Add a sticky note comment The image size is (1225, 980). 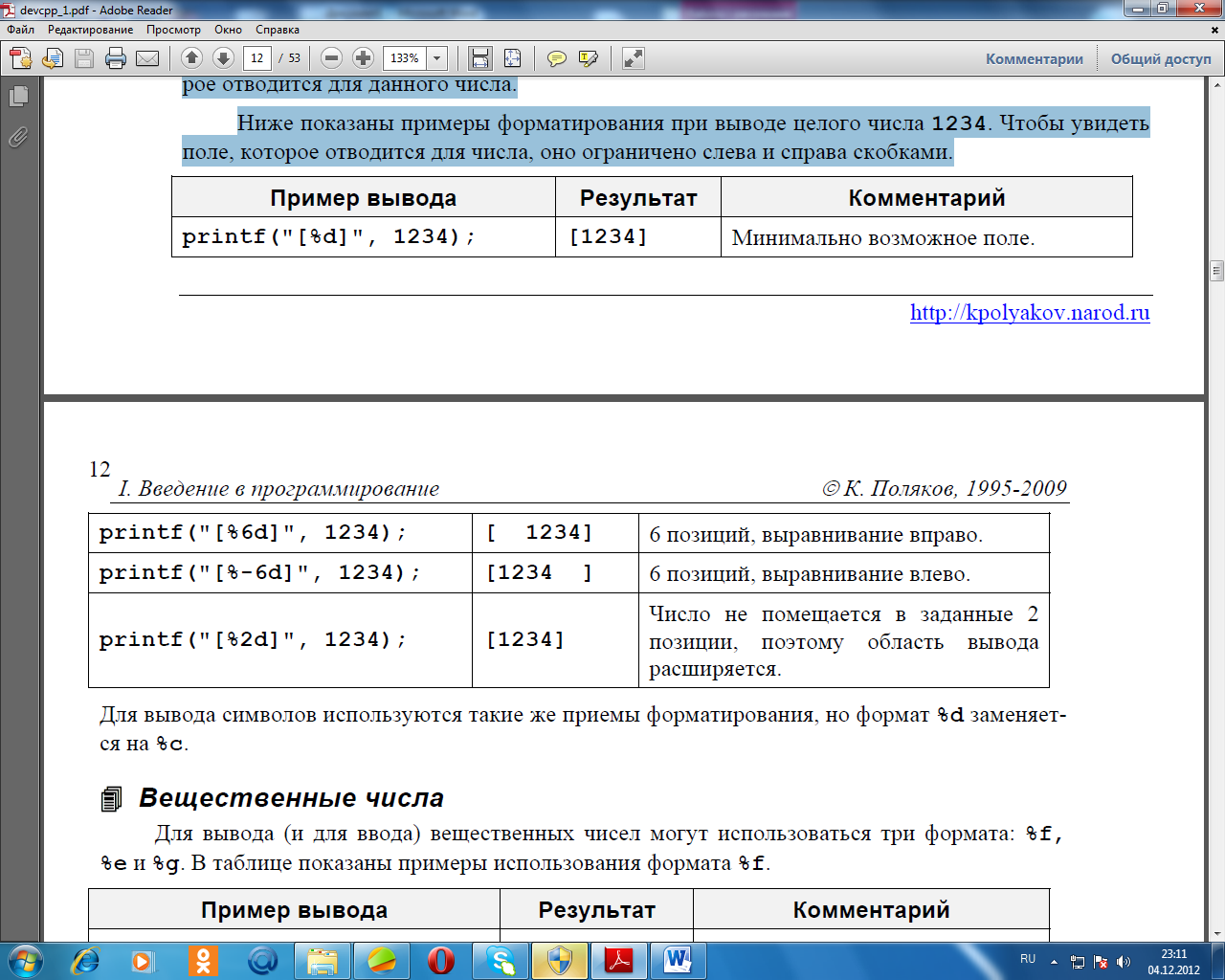click(556, 58)
